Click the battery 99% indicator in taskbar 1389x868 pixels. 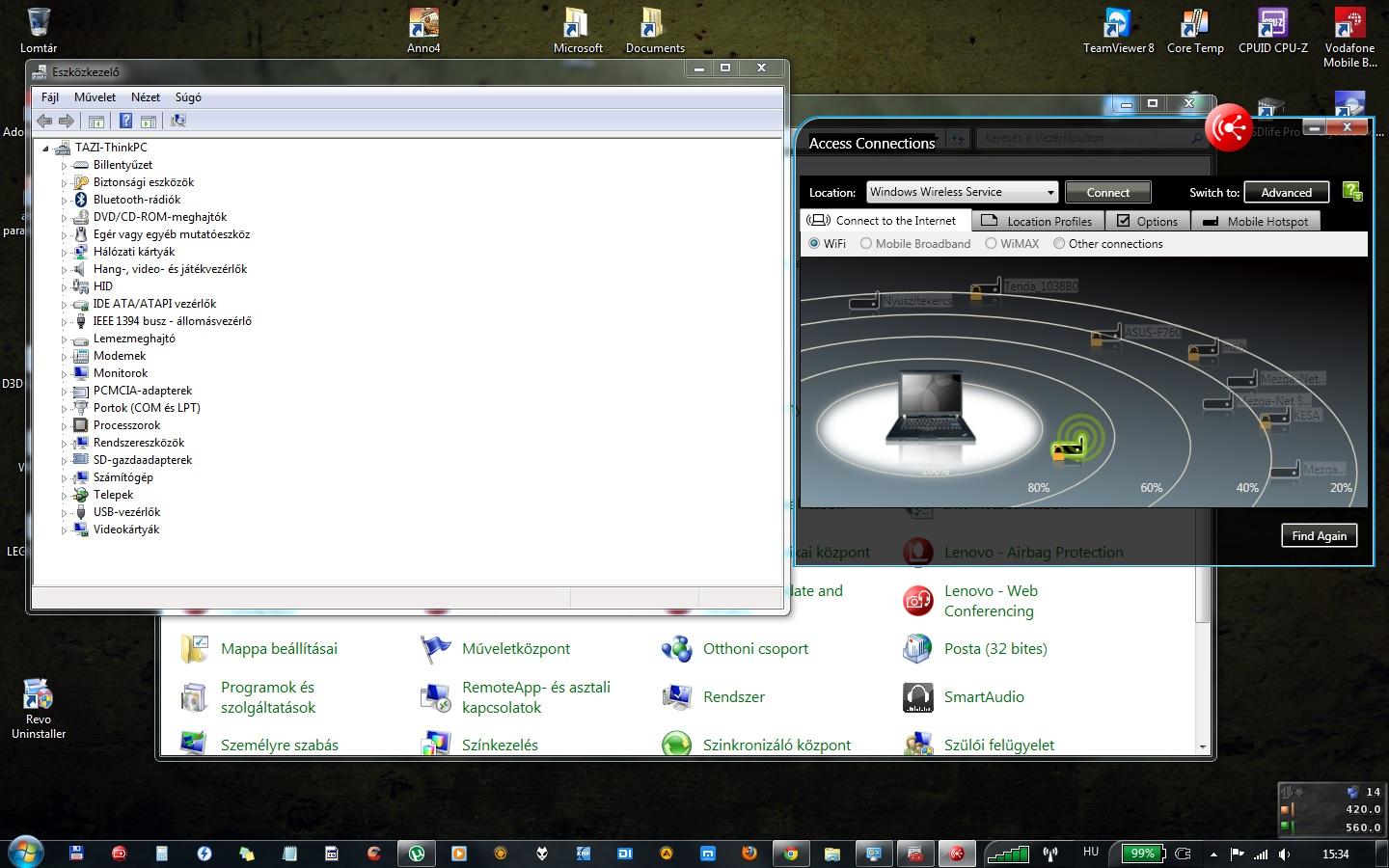[x=1142, y=854]
